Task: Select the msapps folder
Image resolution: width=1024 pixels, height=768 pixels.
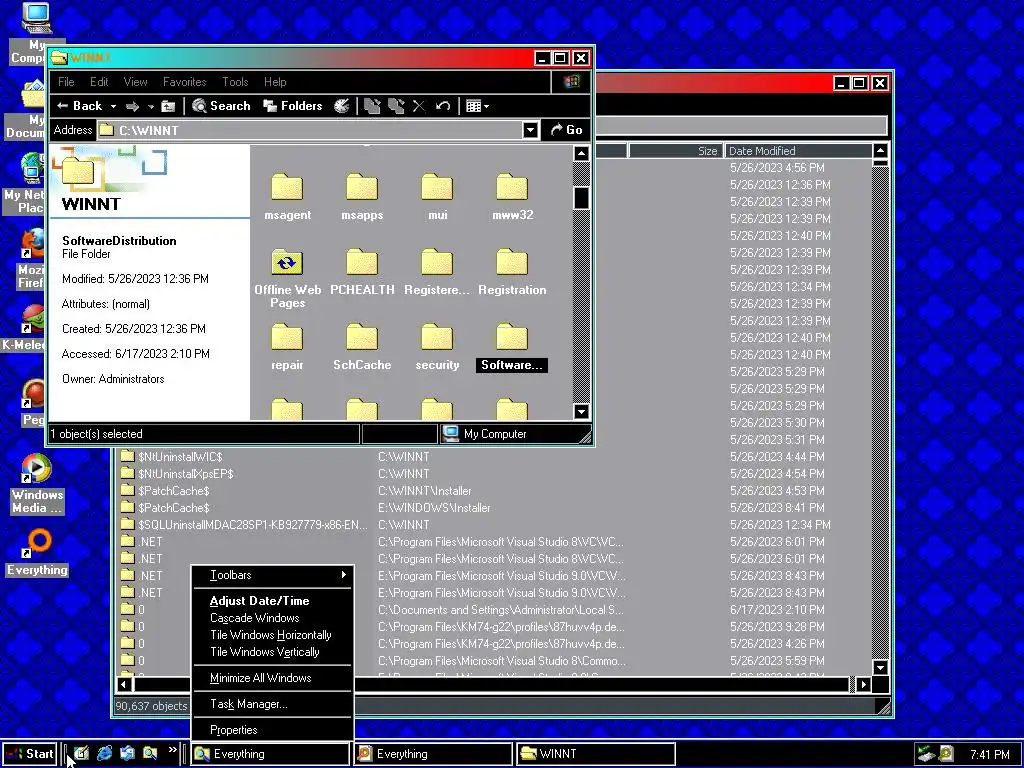Action: pyautogui.click(x=362, y=197)
